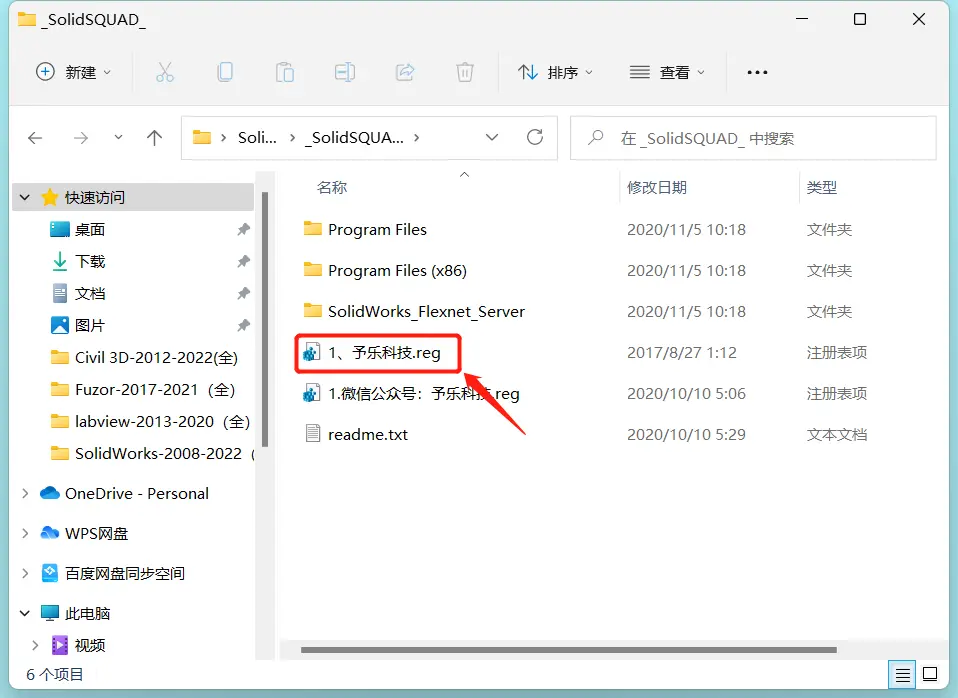Viewport: 958px width, 698px height.
Task: Sort by 类型 column header
Action: click(x=822, y=187)
